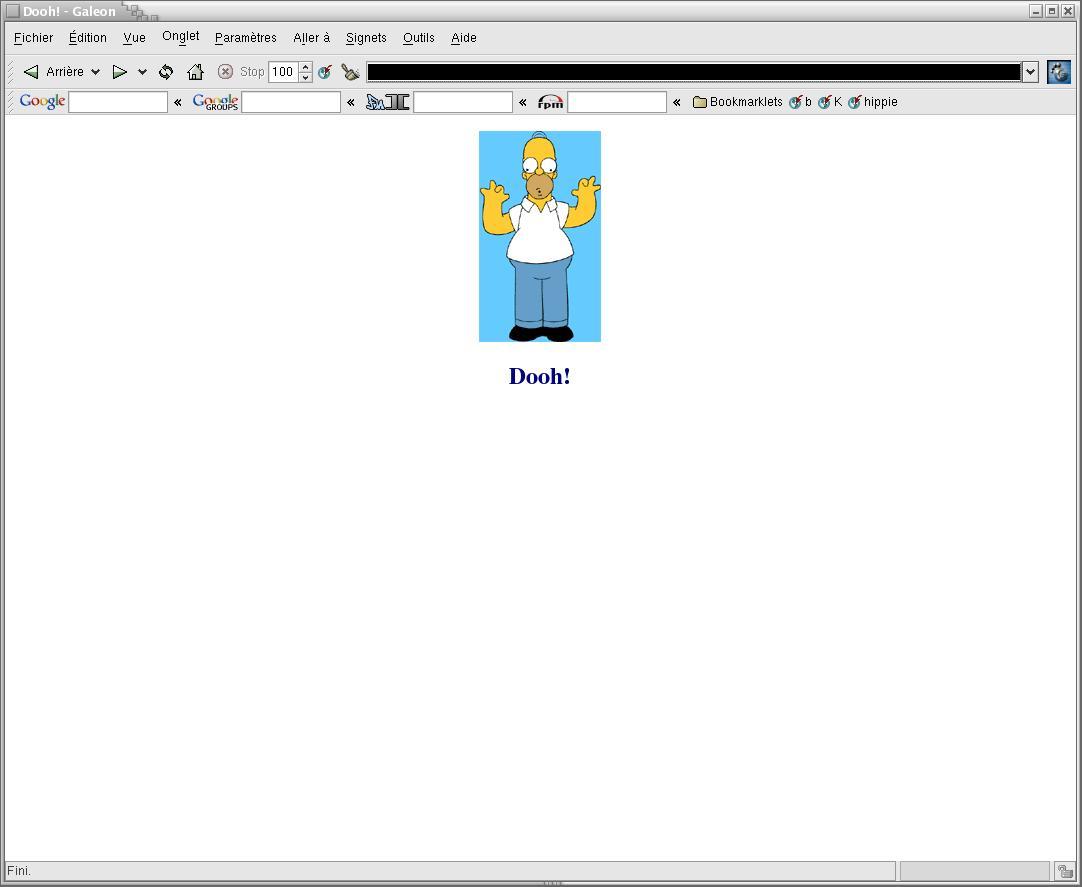Viewport: 1082px width, 887px height.
Task: Click the Back arrow icon
Action: (31, 72)
